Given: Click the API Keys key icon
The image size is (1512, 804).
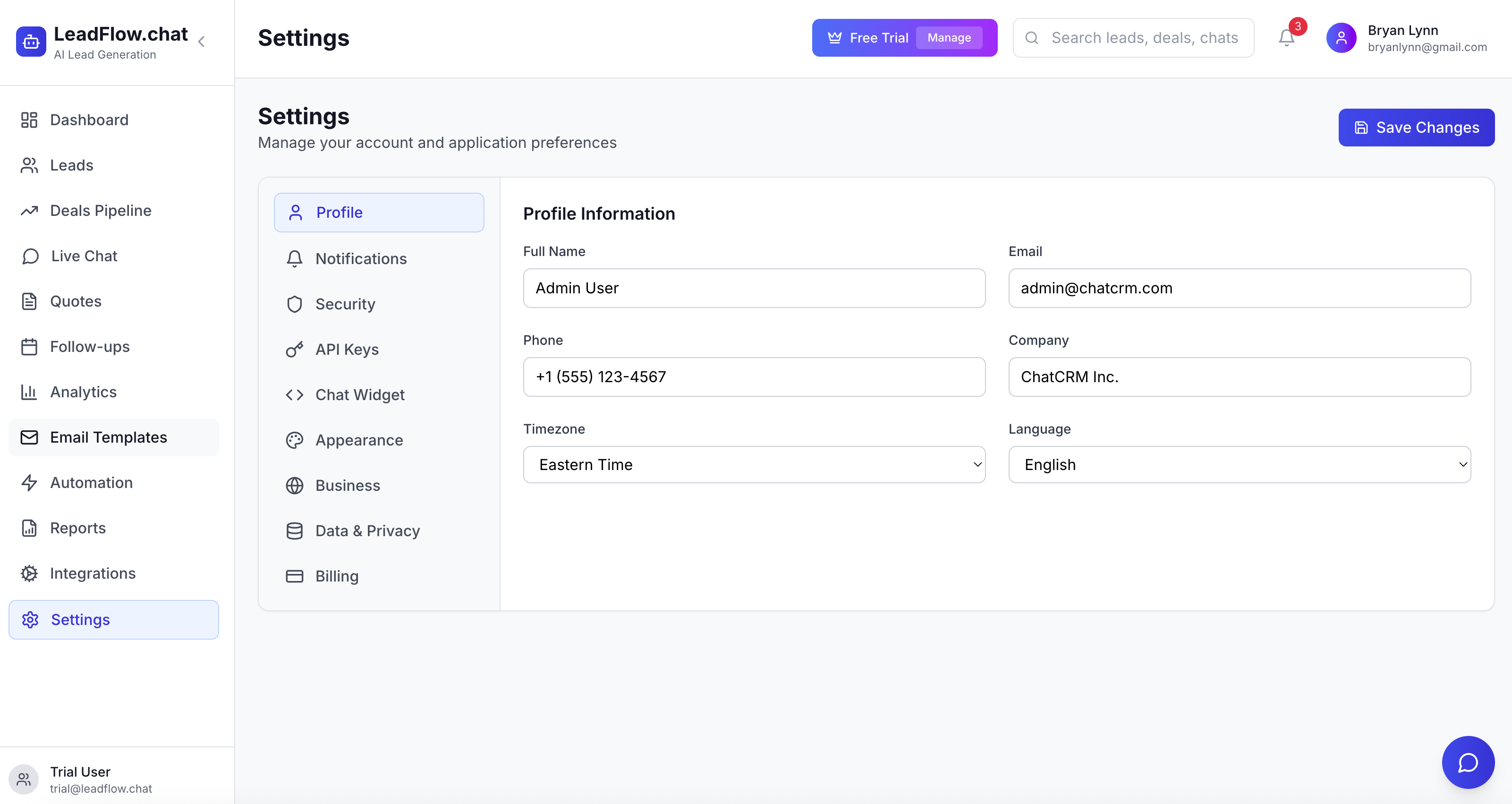Looking at the screenshot, I should [x=294, y=350].
